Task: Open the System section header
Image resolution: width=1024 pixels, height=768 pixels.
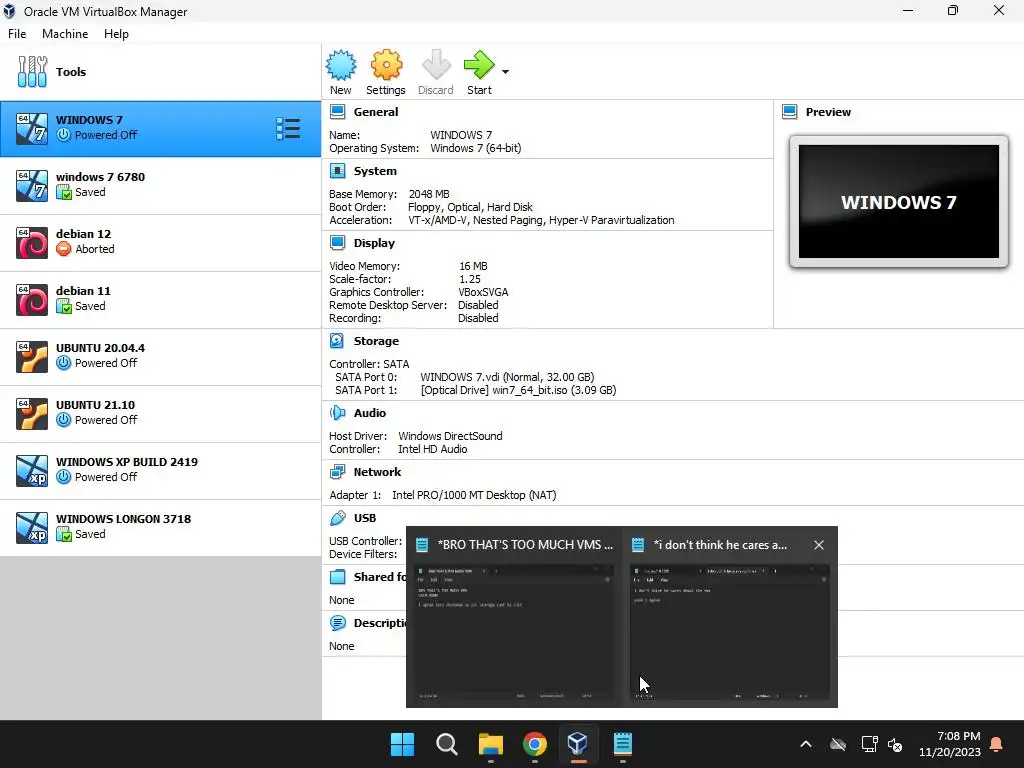Action: tap(375, 171)
